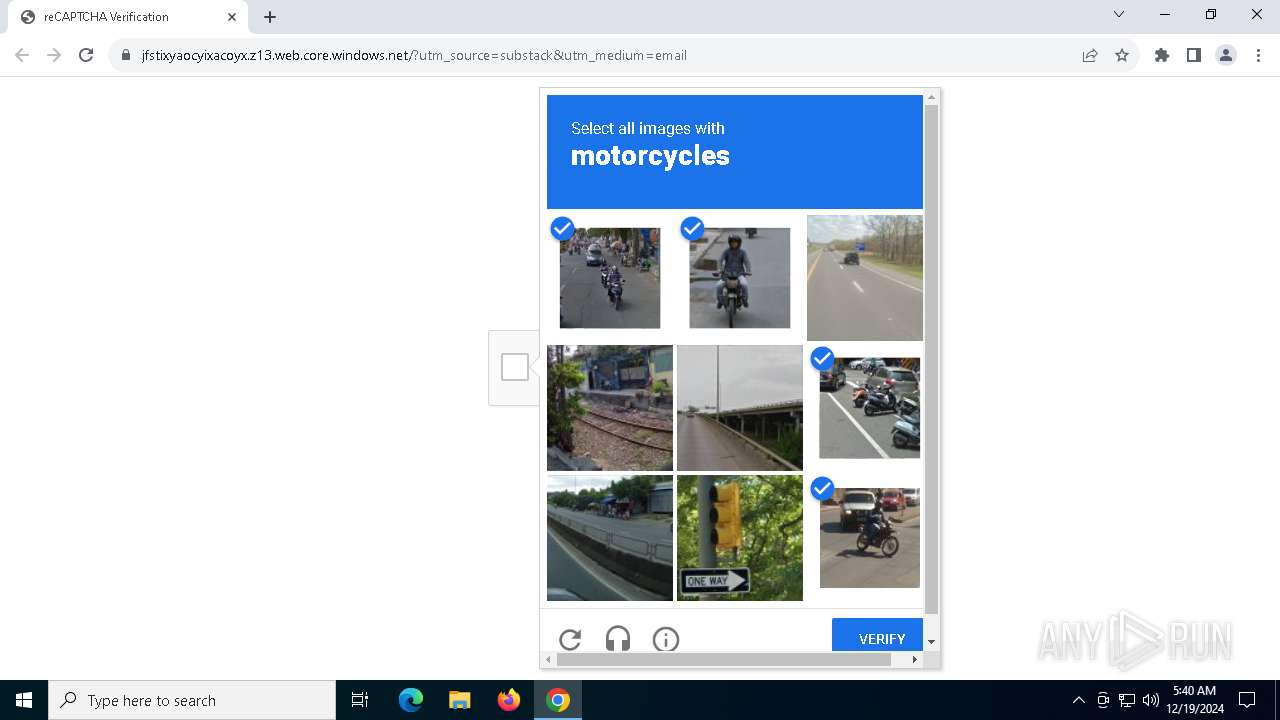Reload the captcha challenge images
This screenshot has width=1280, height=720.
[x=570, y=639]
